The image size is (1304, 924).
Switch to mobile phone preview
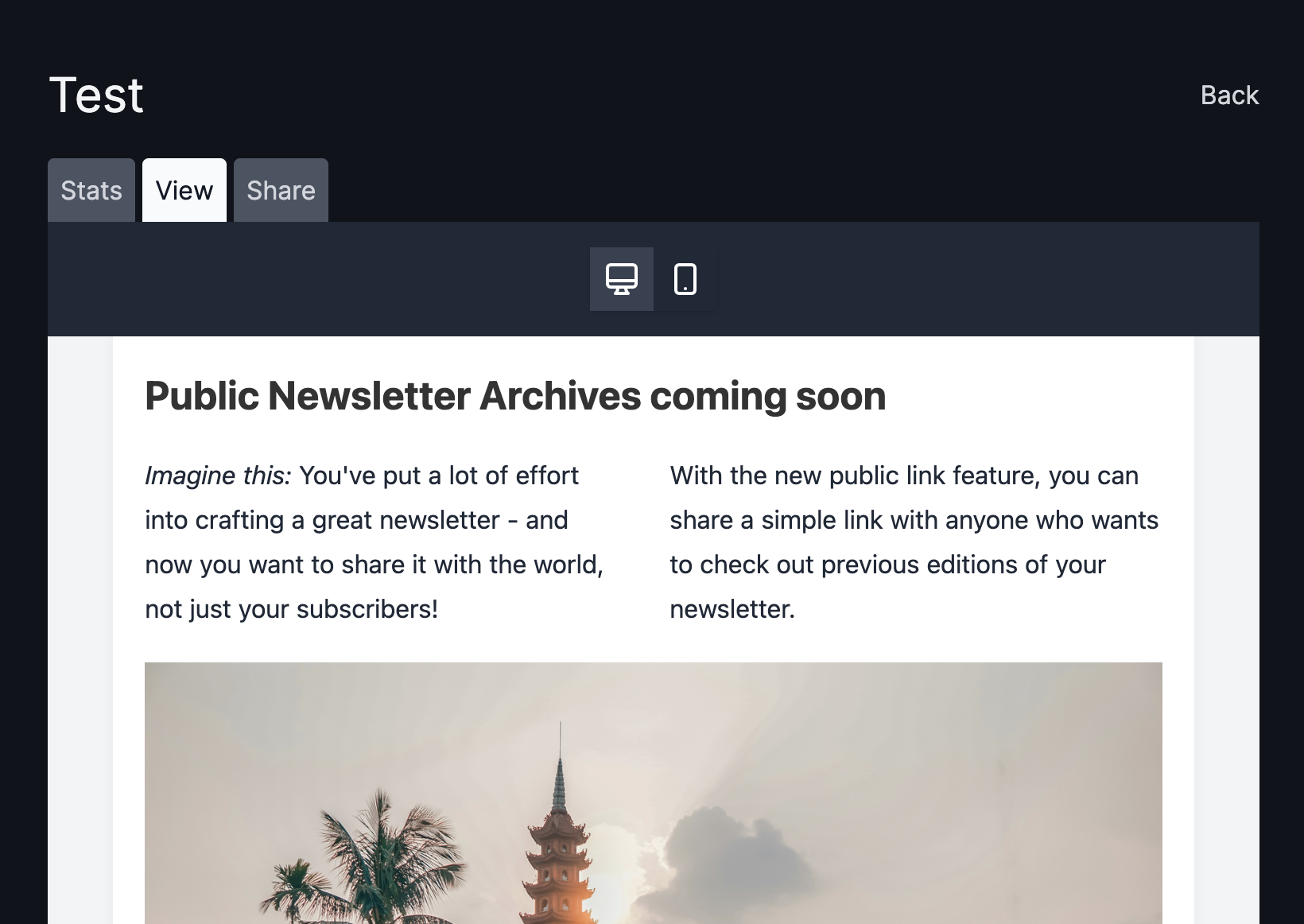685,279
